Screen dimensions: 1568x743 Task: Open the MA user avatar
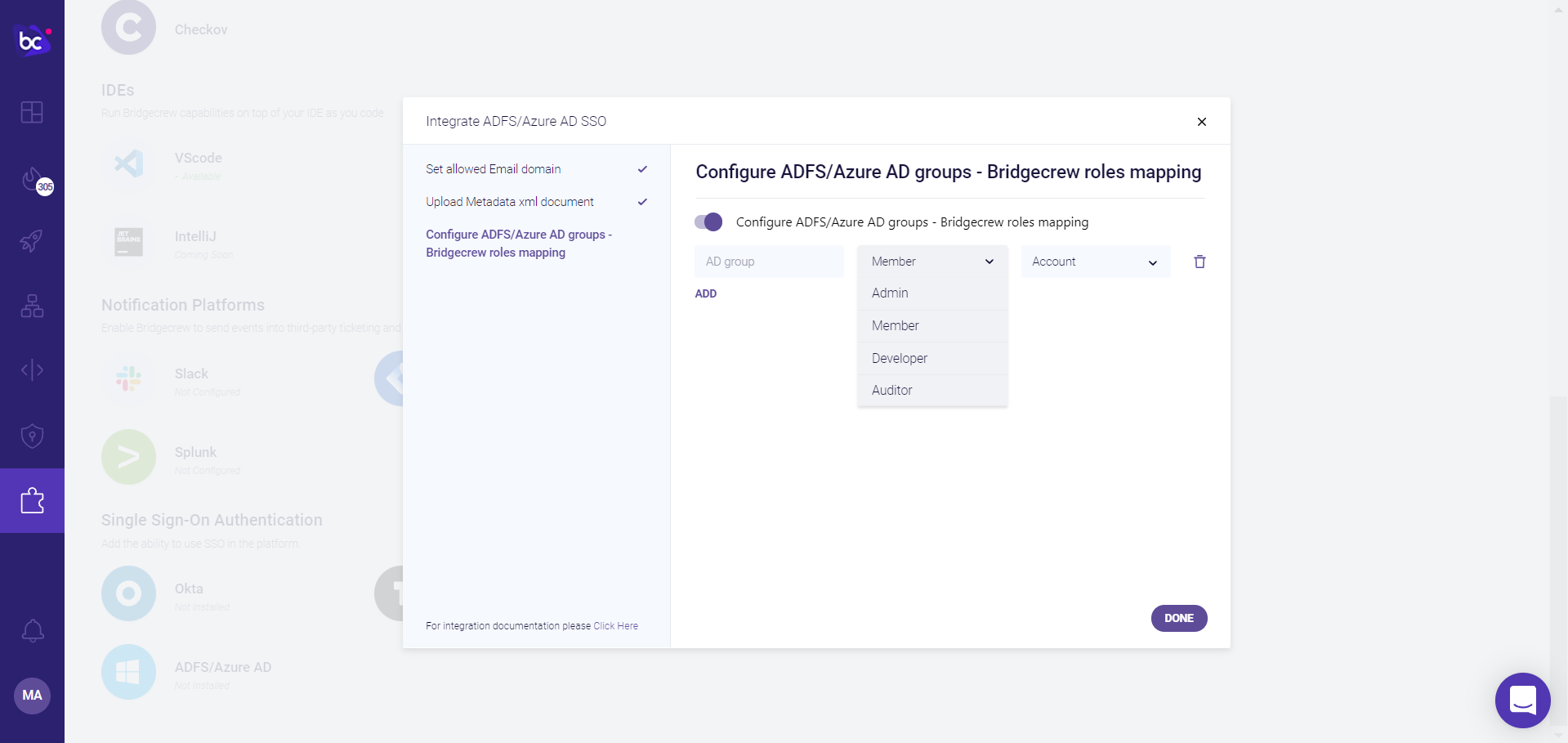(32, 696)
